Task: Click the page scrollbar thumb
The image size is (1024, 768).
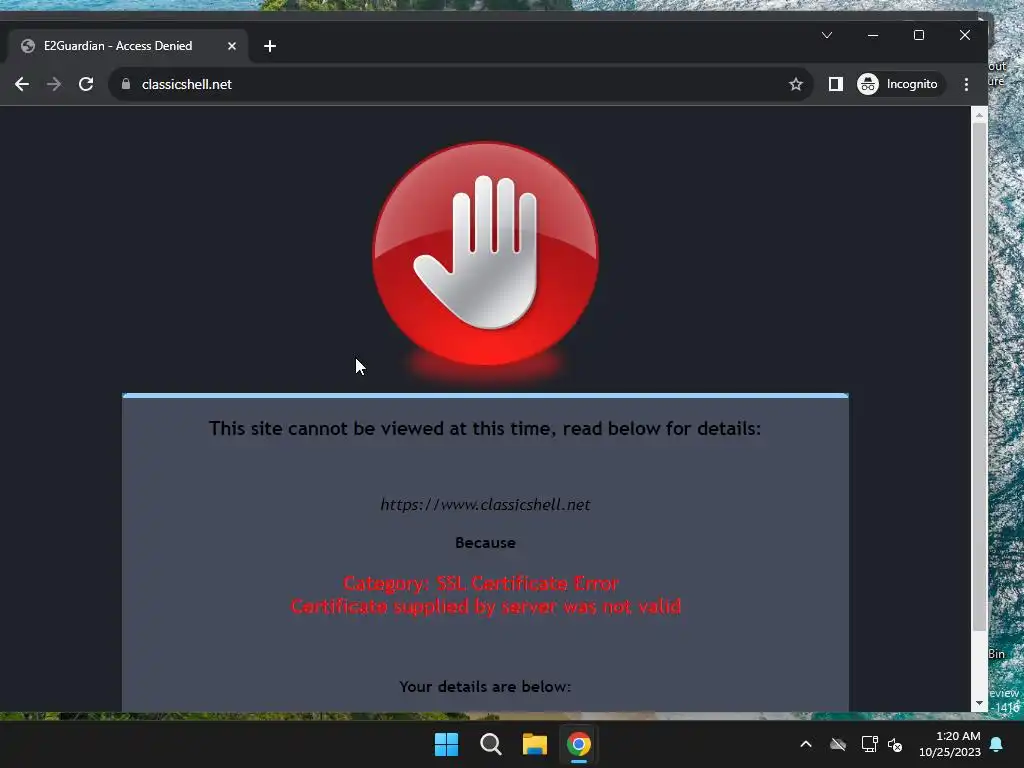Action: coord(979,377)
